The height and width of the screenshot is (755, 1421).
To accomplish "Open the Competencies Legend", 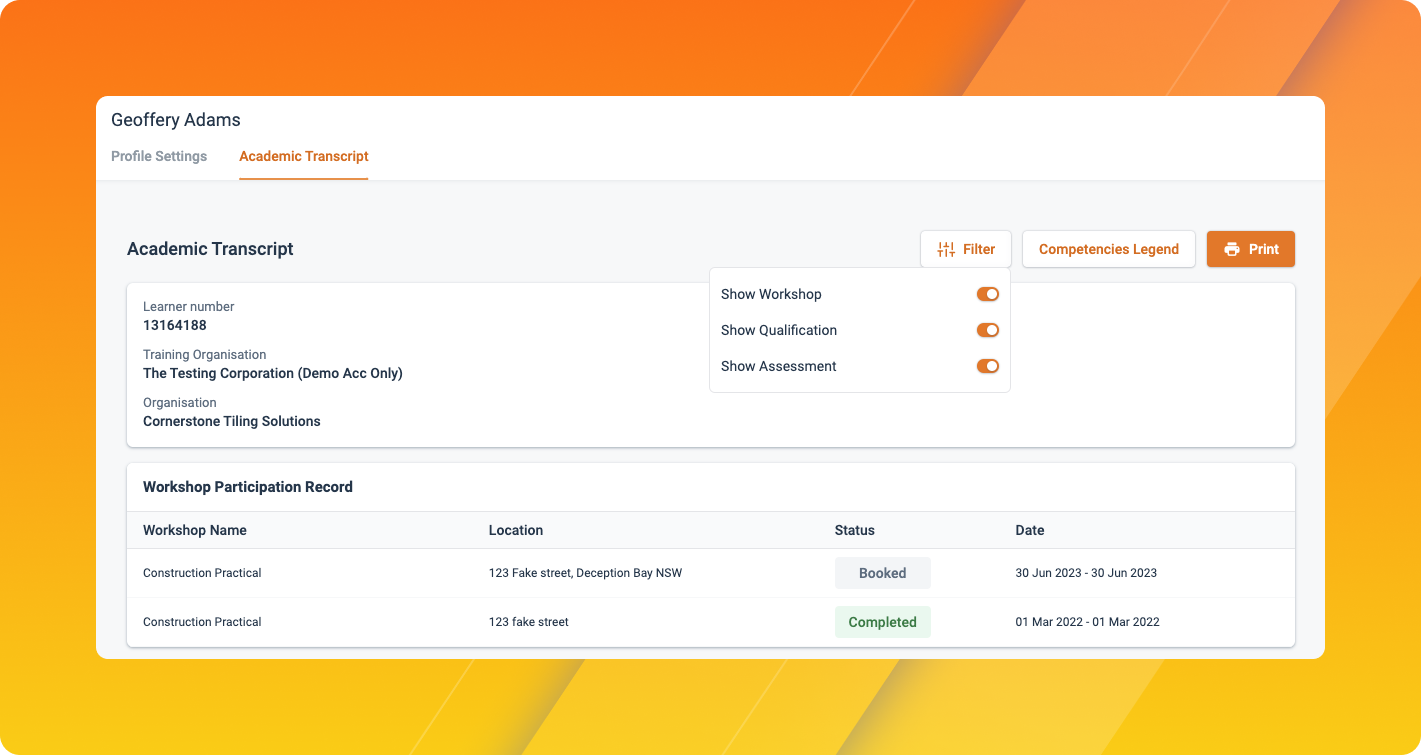I will pos(1108,248).
